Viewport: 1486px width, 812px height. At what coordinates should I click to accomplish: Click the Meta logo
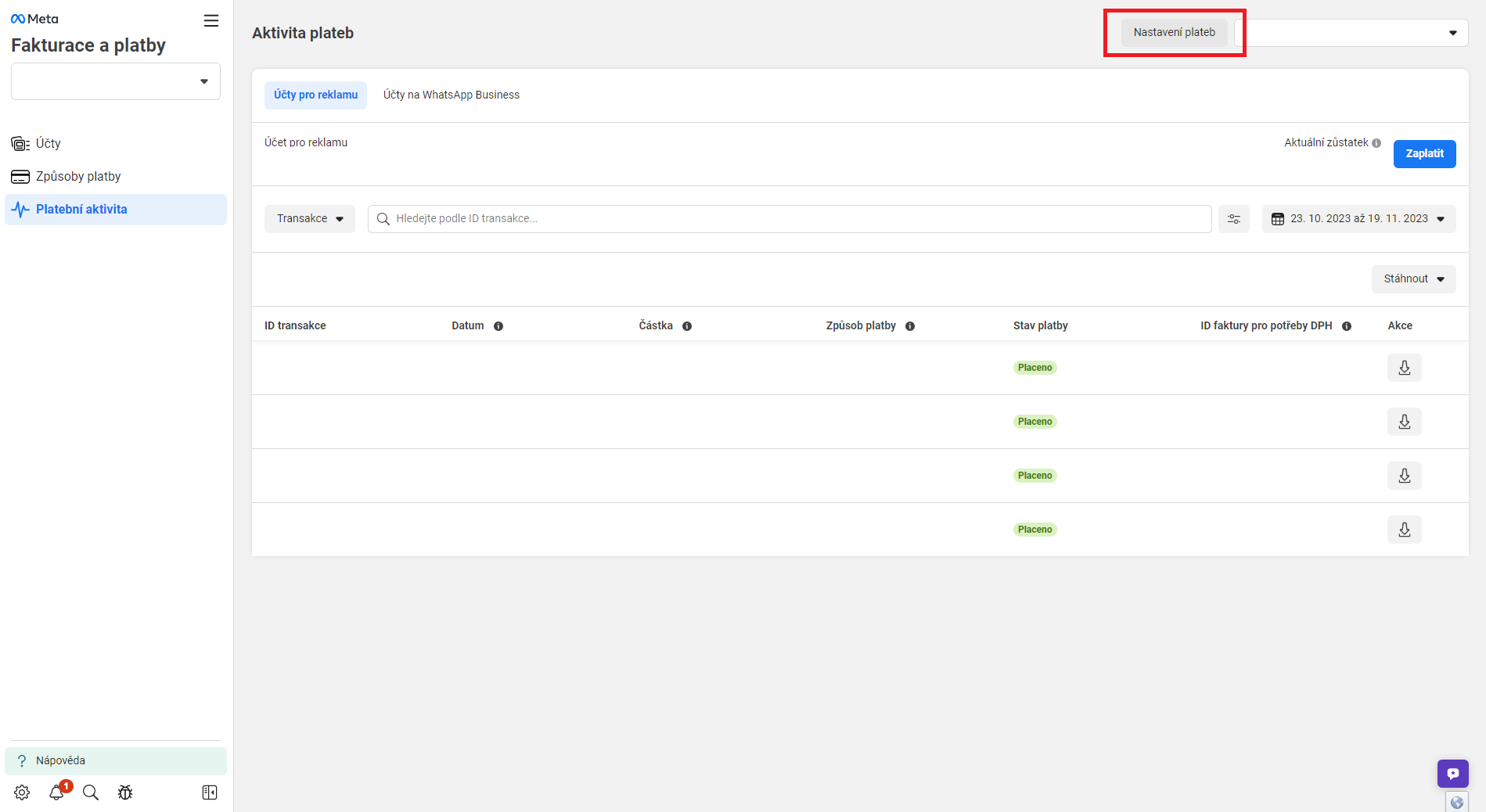35,19
